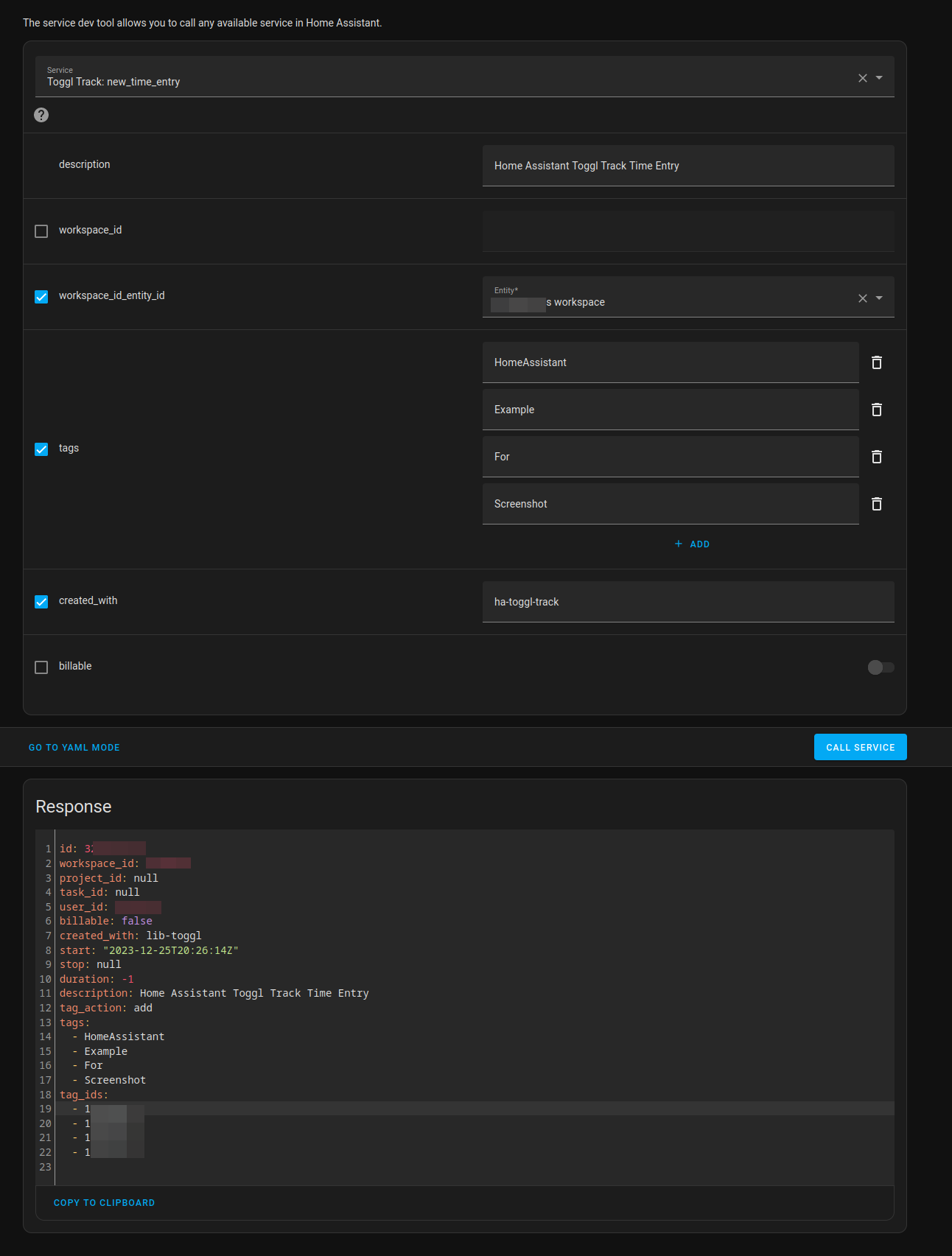Image resolution: width=952 pixels, height=1256 pixels.
Task: Uncheck the tags checkbox
Action: click(41, 449)
